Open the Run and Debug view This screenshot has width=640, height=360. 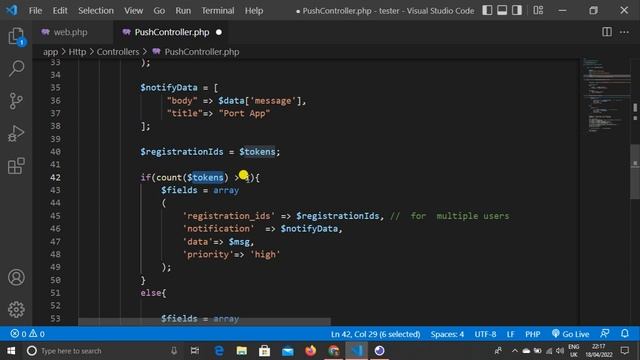tap(16, 133)
